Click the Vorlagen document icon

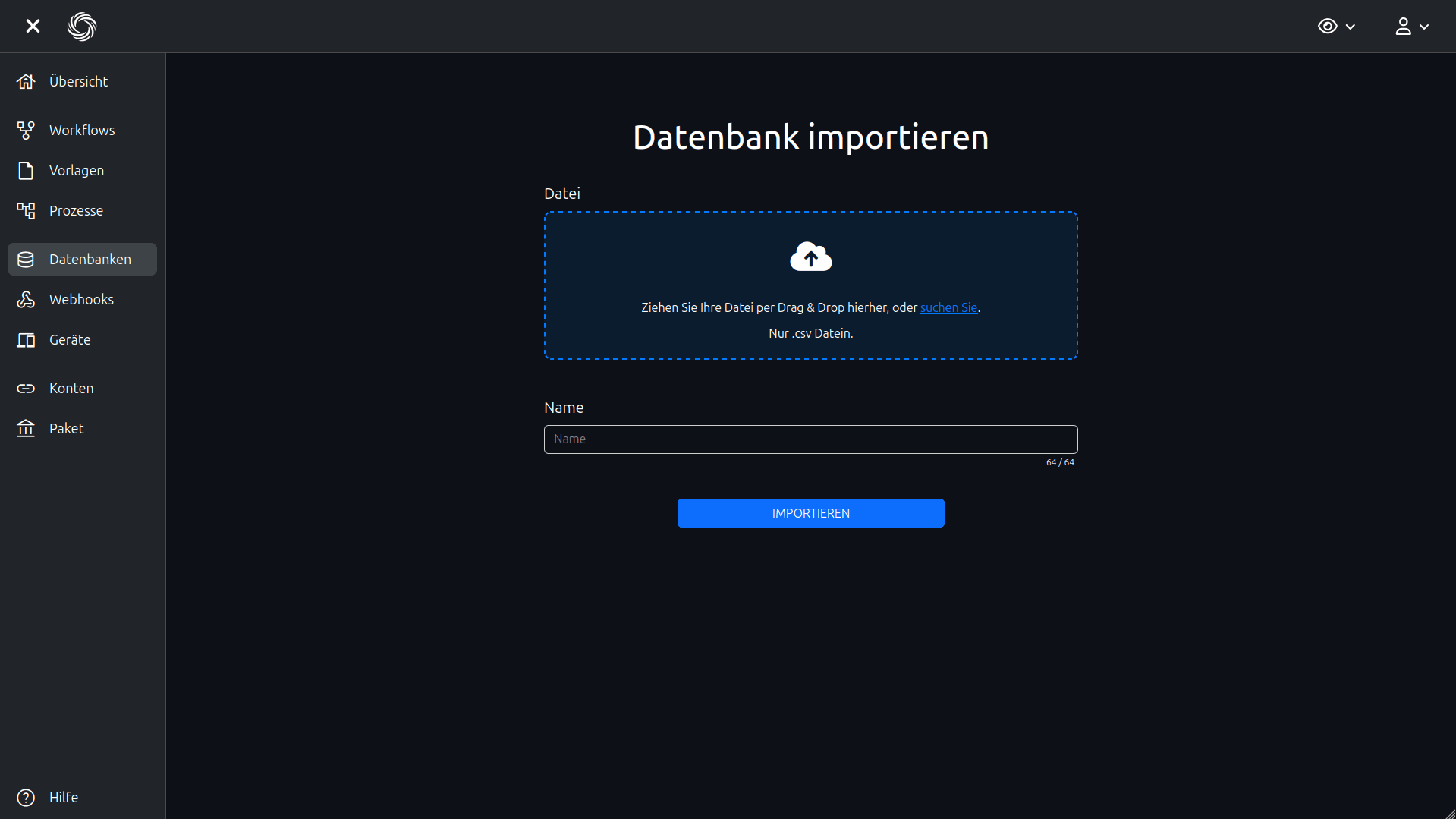click(x=26, y=170)
